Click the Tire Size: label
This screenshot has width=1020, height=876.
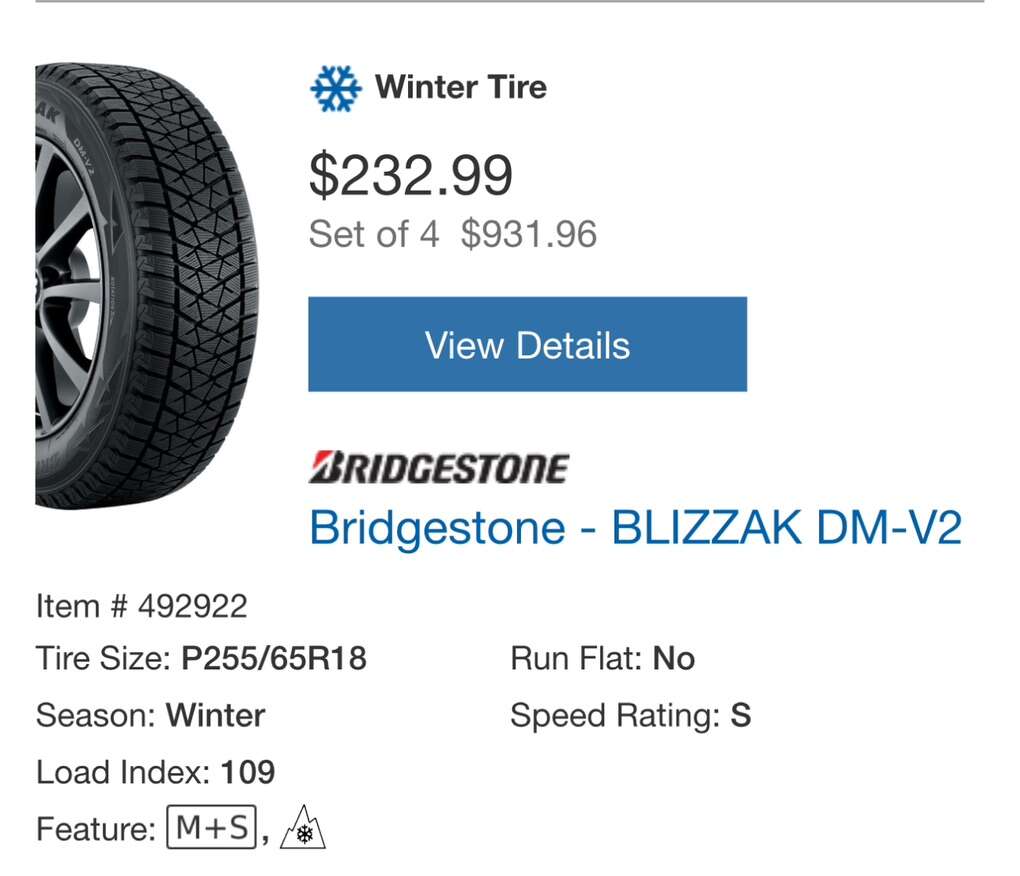[x=104, y=659]
